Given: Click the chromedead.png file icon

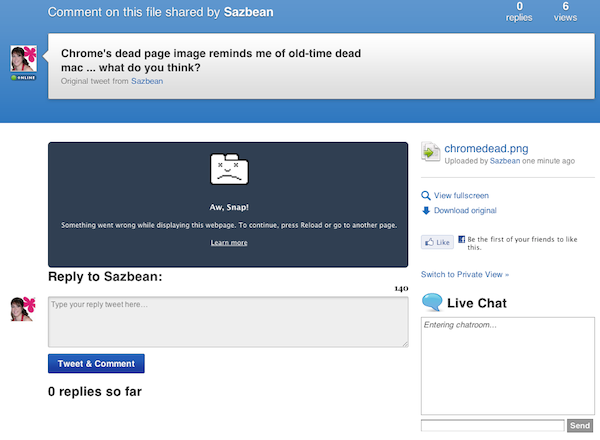Looking at the screenshot, I should coord(431,152).
